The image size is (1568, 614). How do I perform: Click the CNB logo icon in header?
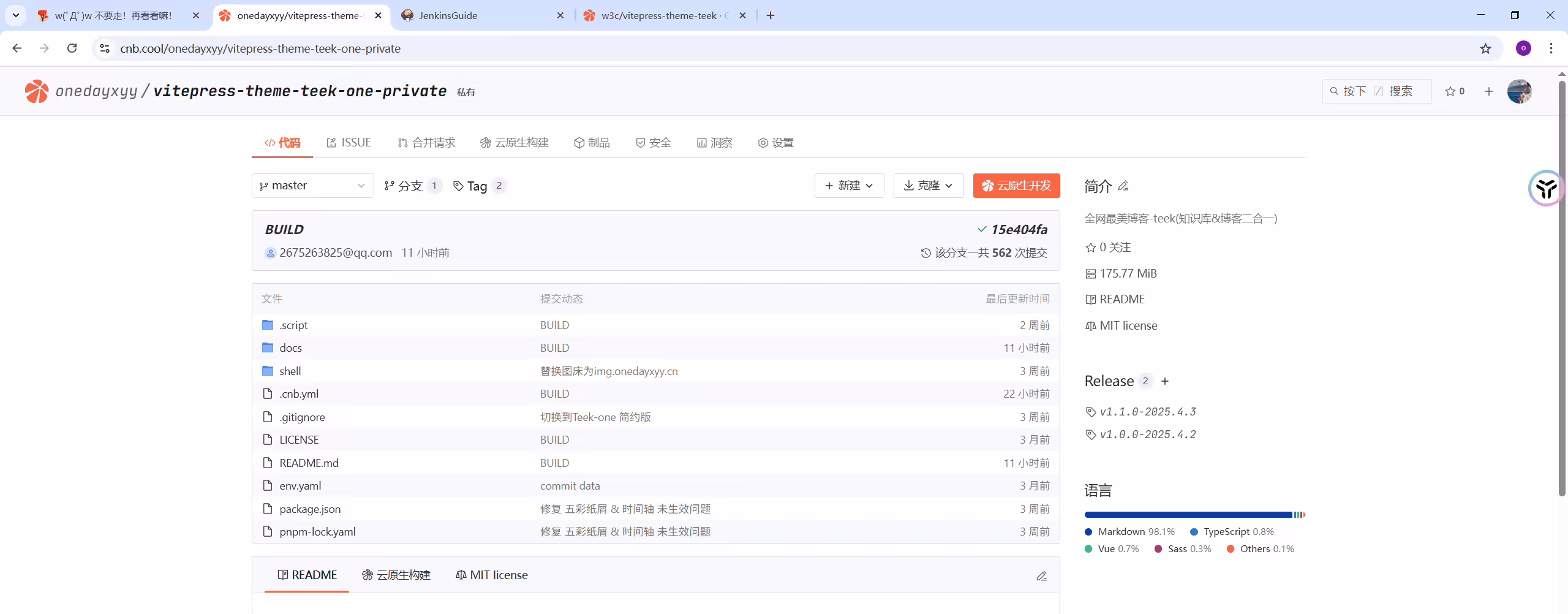click(37, 91)
